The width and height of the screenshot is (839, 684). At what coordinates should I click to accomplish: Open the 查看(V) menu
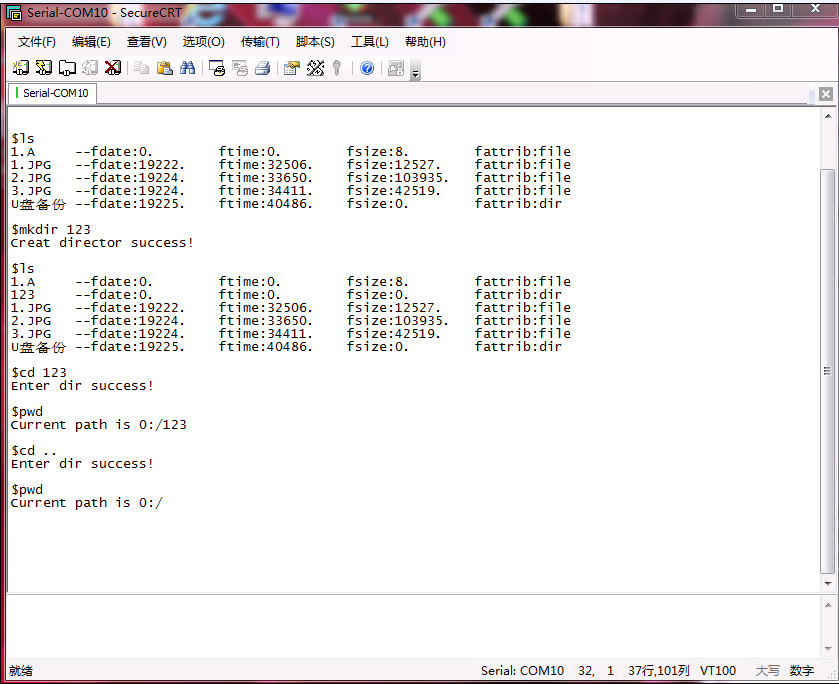coord(147,42)
